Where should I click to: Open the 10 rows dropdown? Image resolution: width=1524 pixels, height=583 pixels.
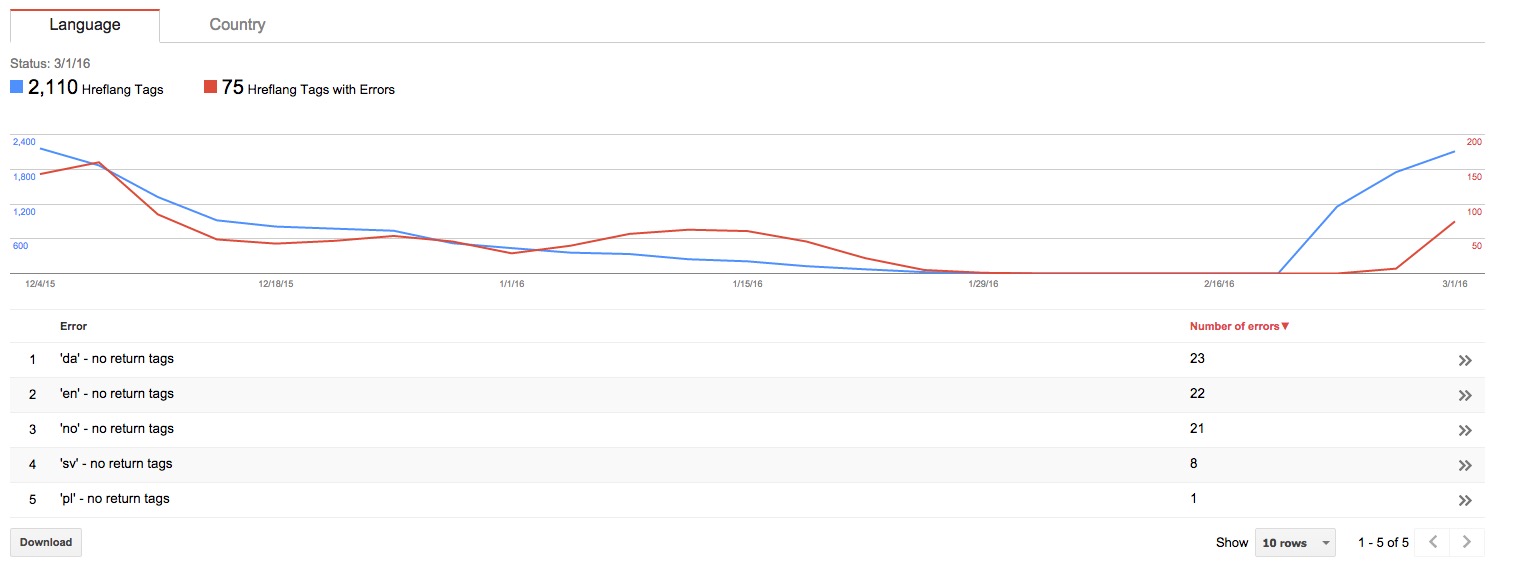(1297, 543)
